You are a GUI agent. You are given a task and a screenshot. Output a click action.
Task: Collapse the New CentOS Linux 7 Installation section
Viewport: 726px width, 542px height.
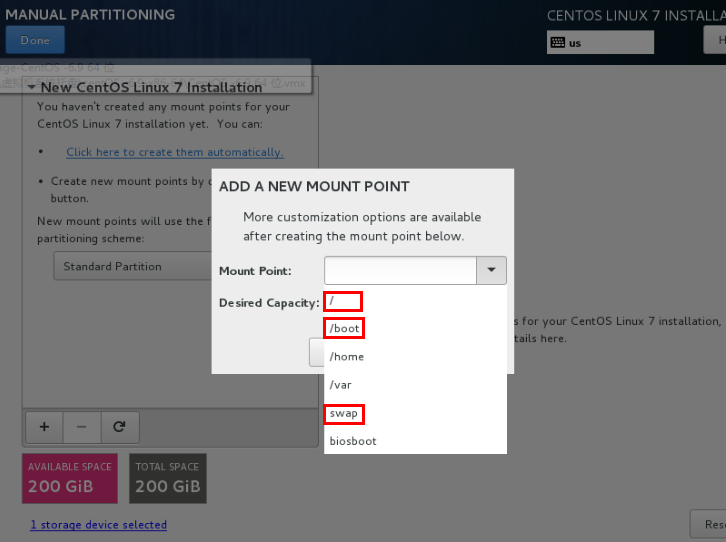tap(31, 87)
